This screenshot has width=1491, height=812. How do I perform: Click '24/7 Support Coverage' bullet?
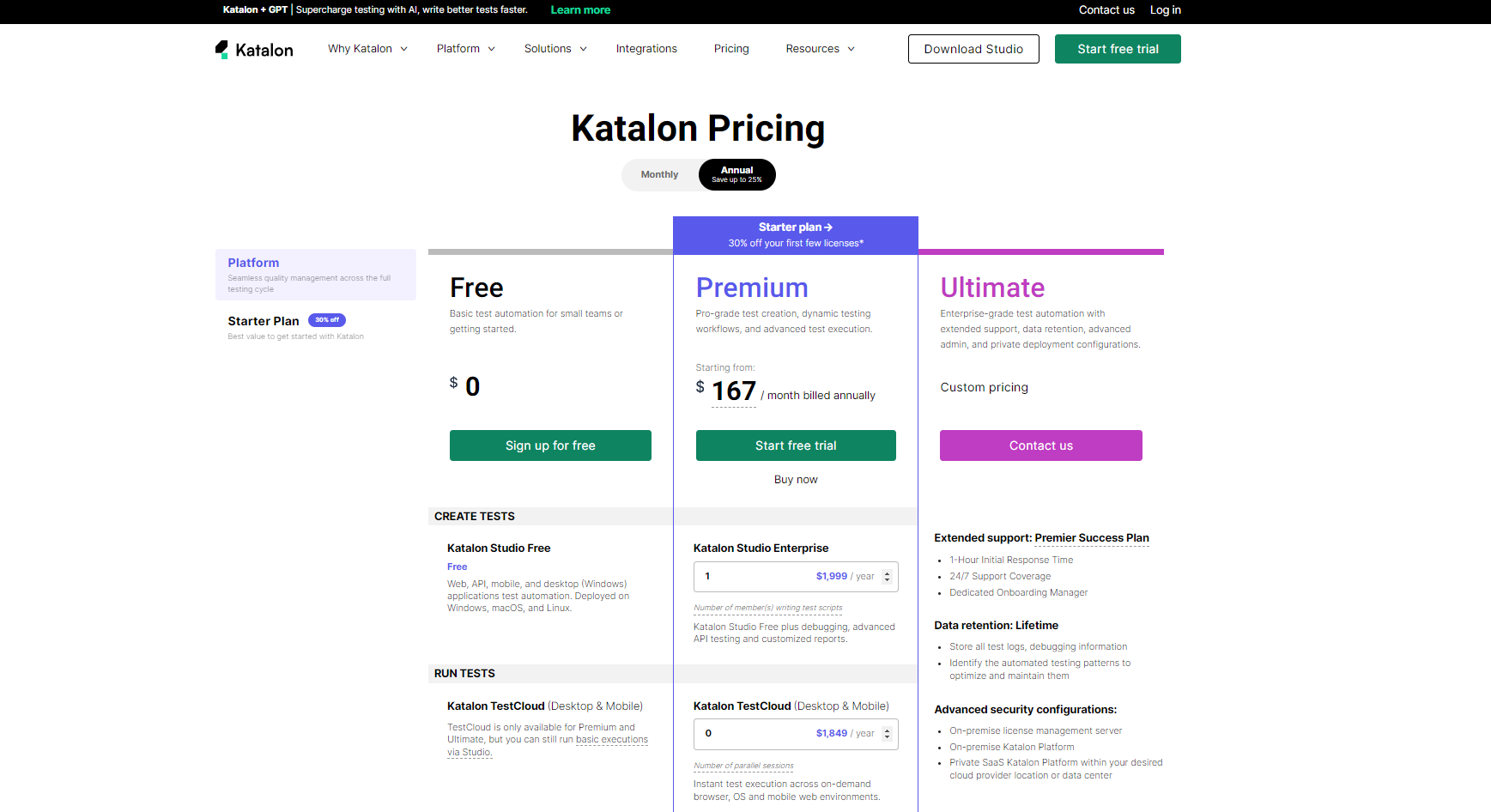click(1000, 577)
